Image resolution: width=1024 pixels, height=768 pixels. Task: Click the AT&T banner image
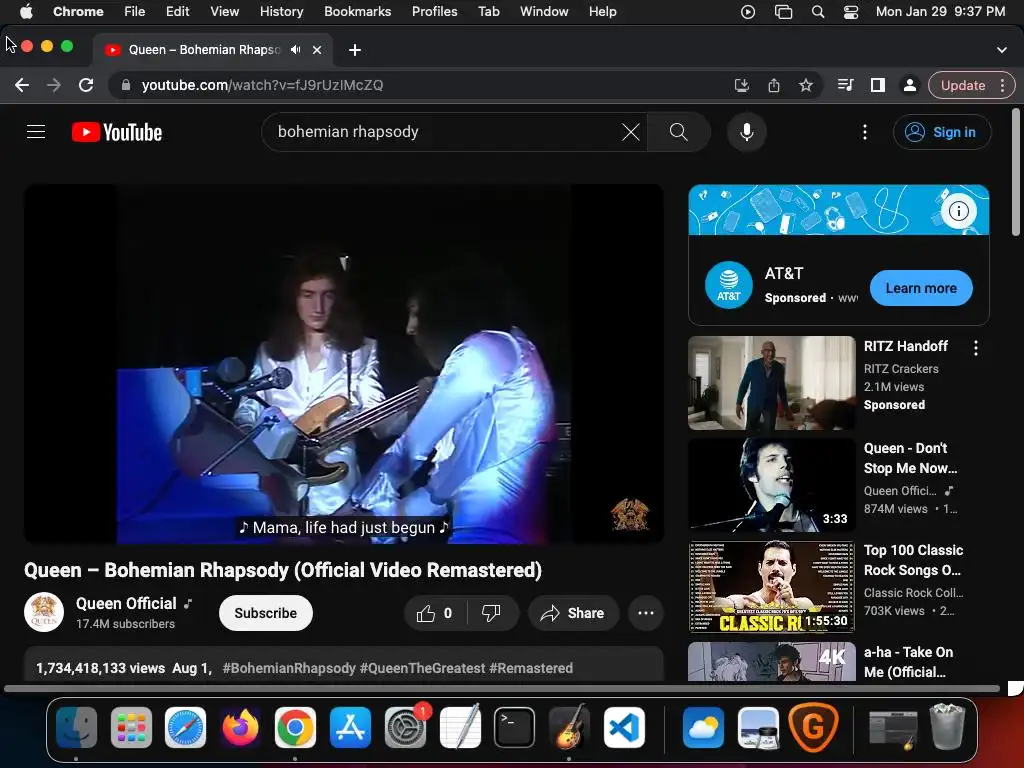[839, 210]
